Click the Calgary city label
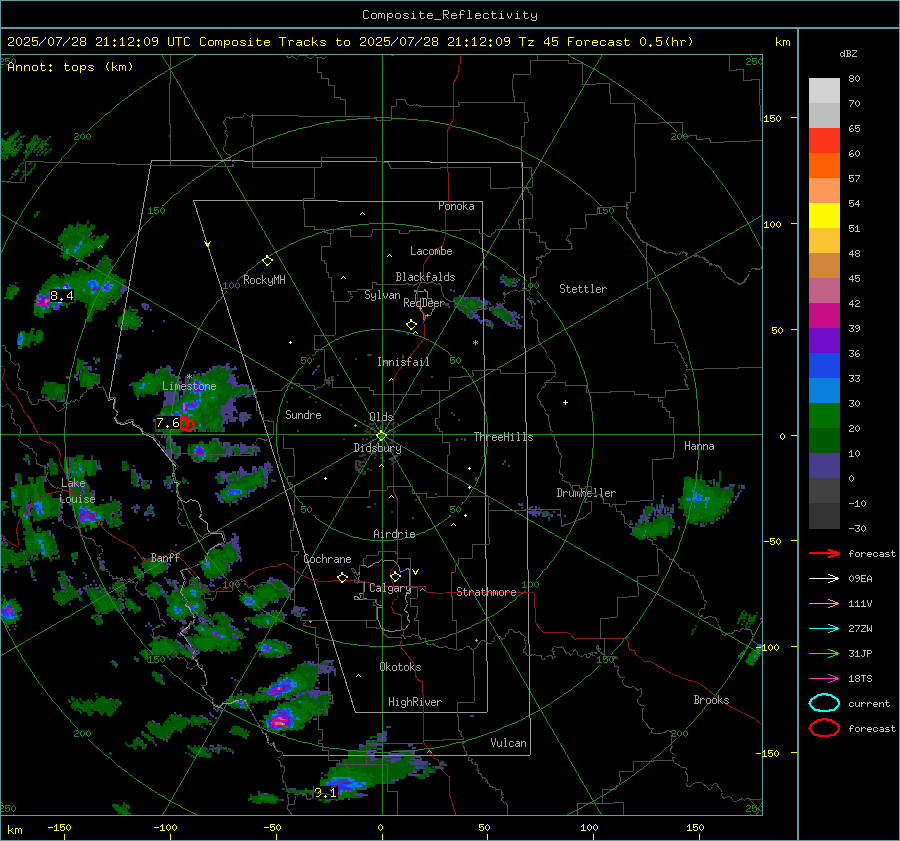Image resolution: width=900 pixels, height=841 pixels. pos(390,588)
